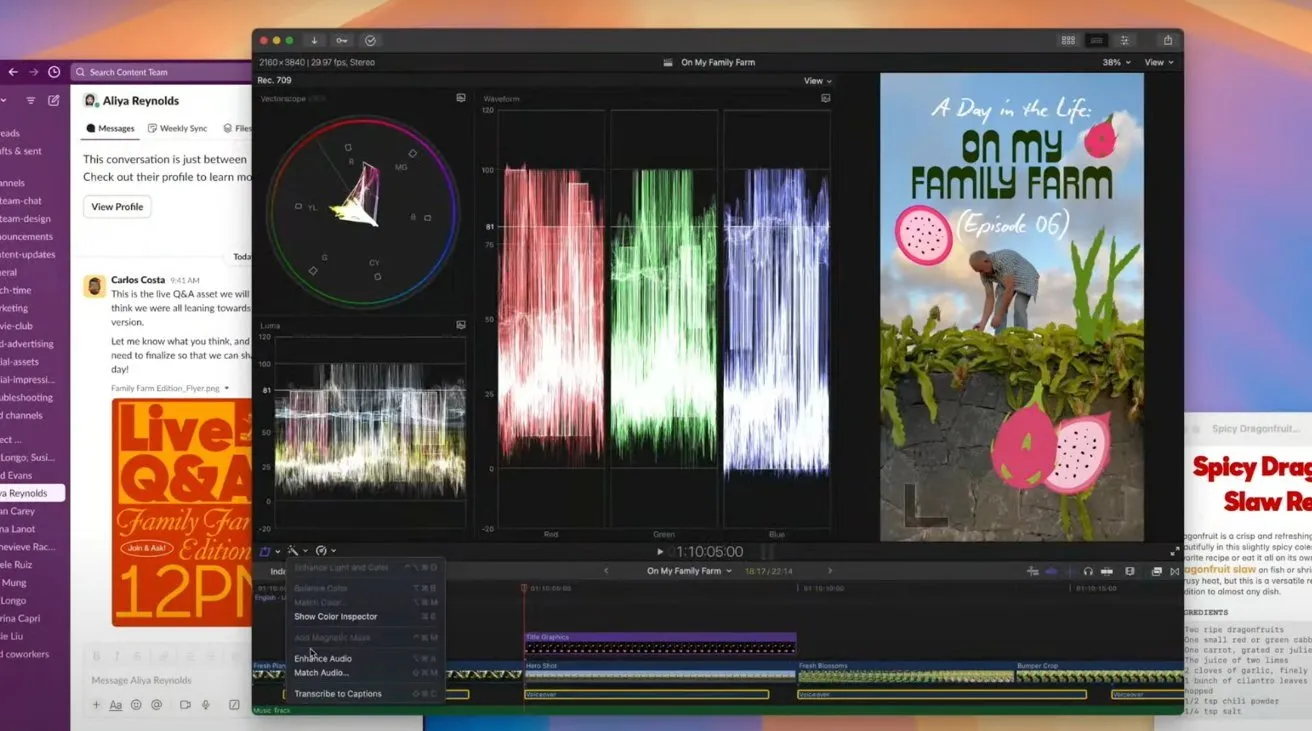Enter full screen viewer mode with arrows icon
1312x731 pixels.
(x=1175, y=551)
